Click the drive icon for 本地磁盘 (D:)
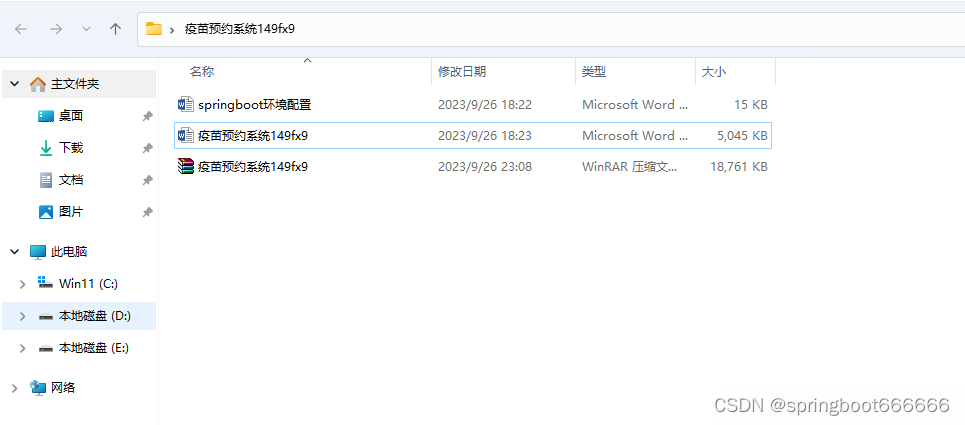Viewport: 965px width, 425px height. pos(46,317)
